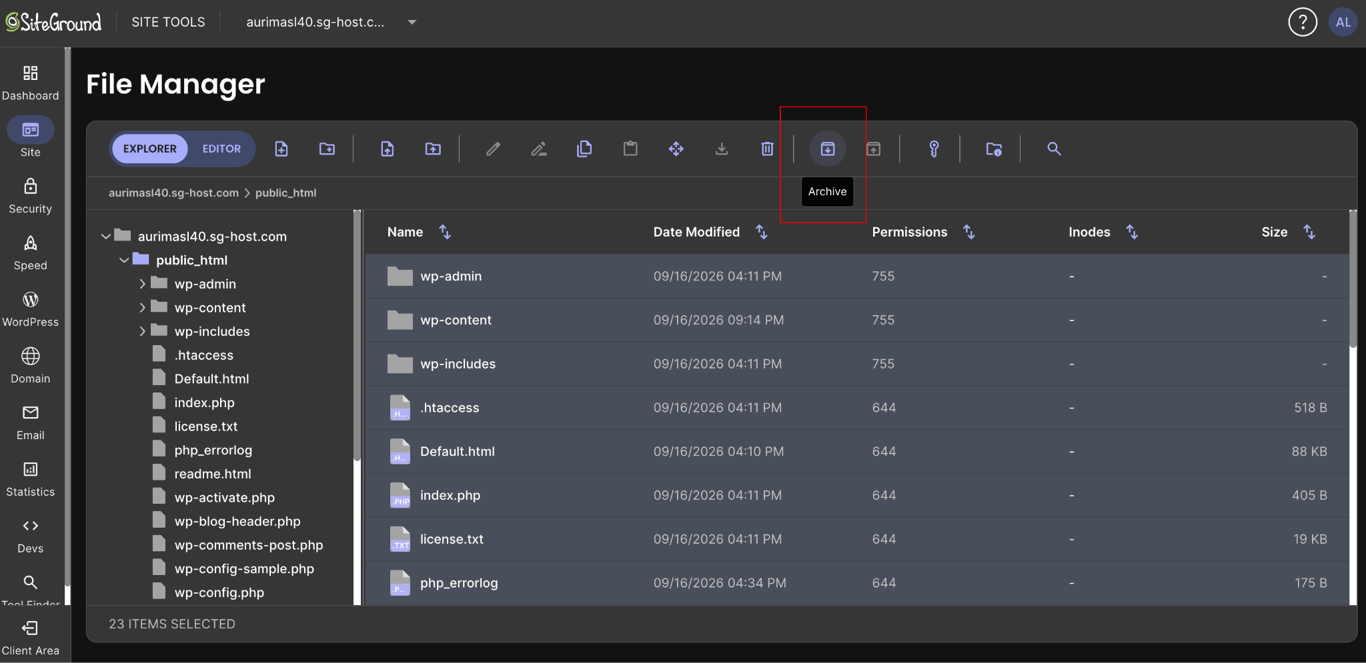Open the Help question mark icon
Viewport: 1366px width, 663px height.
click(1302, 22)
